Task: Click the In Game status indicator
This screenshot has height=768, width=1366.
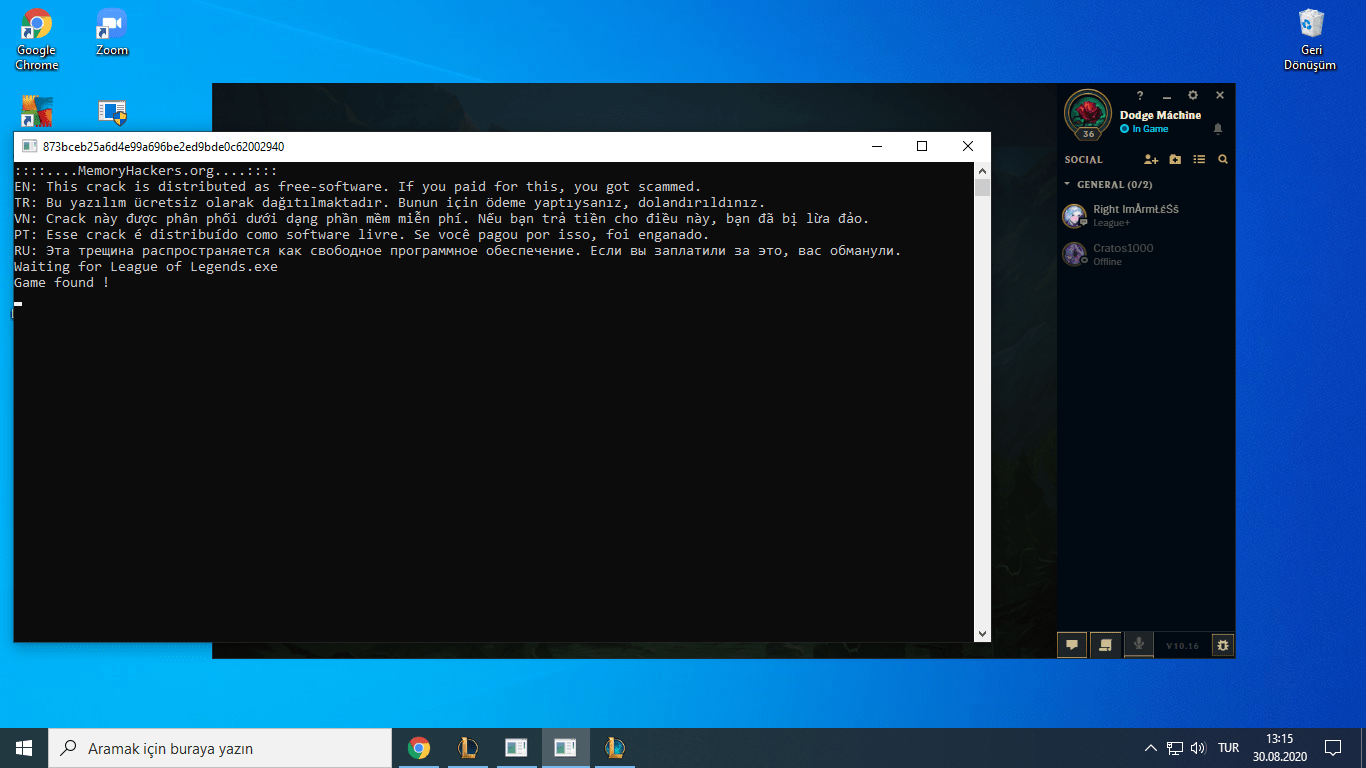Action: coord(1144,129)
